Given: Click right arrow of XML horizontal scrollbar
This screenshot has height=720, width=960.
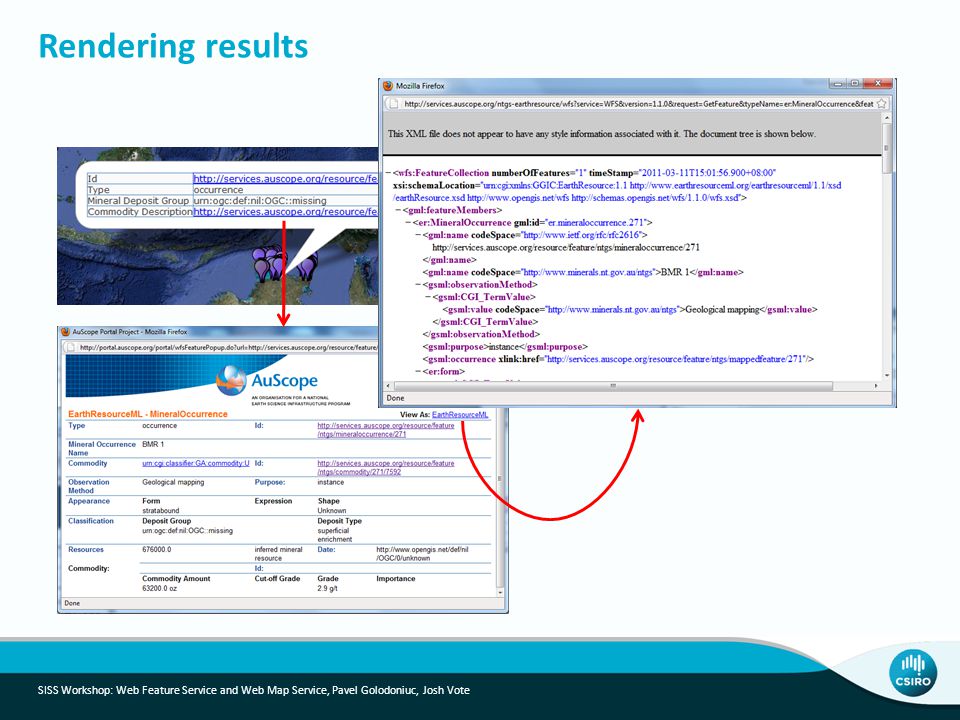Looking at the screenshot, I should pyautogui.click(x=876, y=386).
